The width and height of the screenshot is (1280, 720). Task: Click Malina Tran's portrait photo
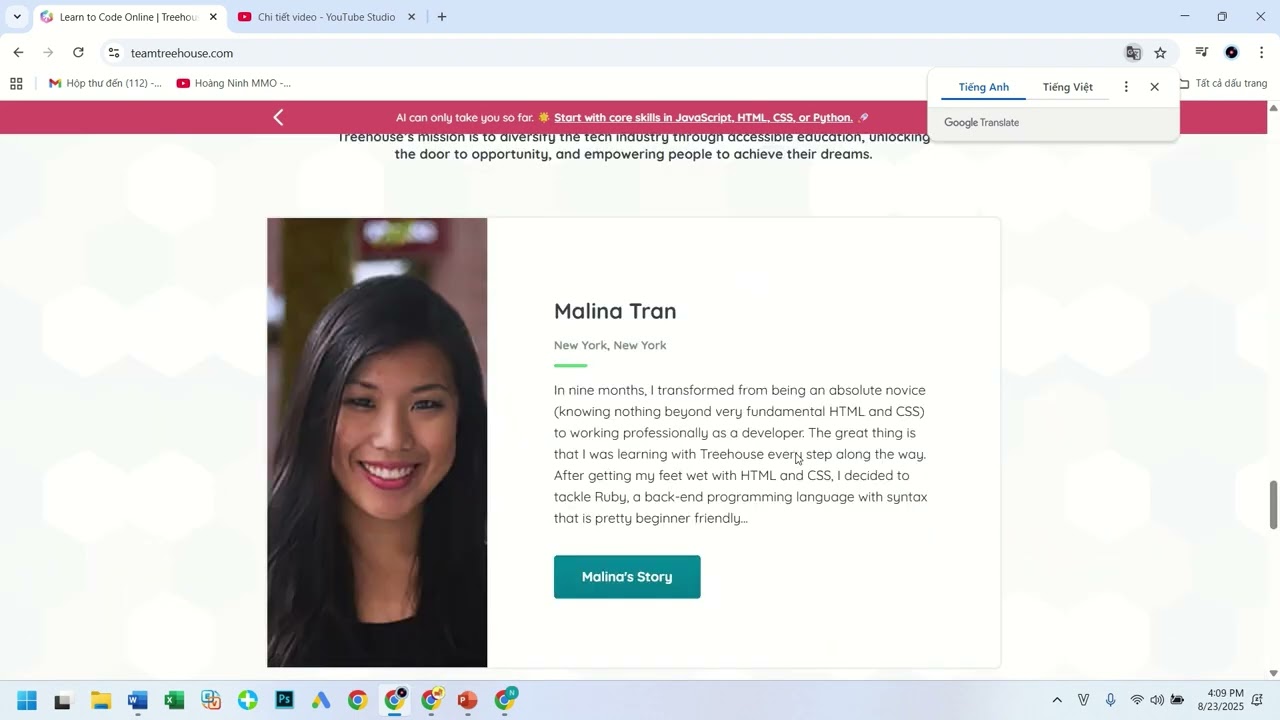point(377,442)
